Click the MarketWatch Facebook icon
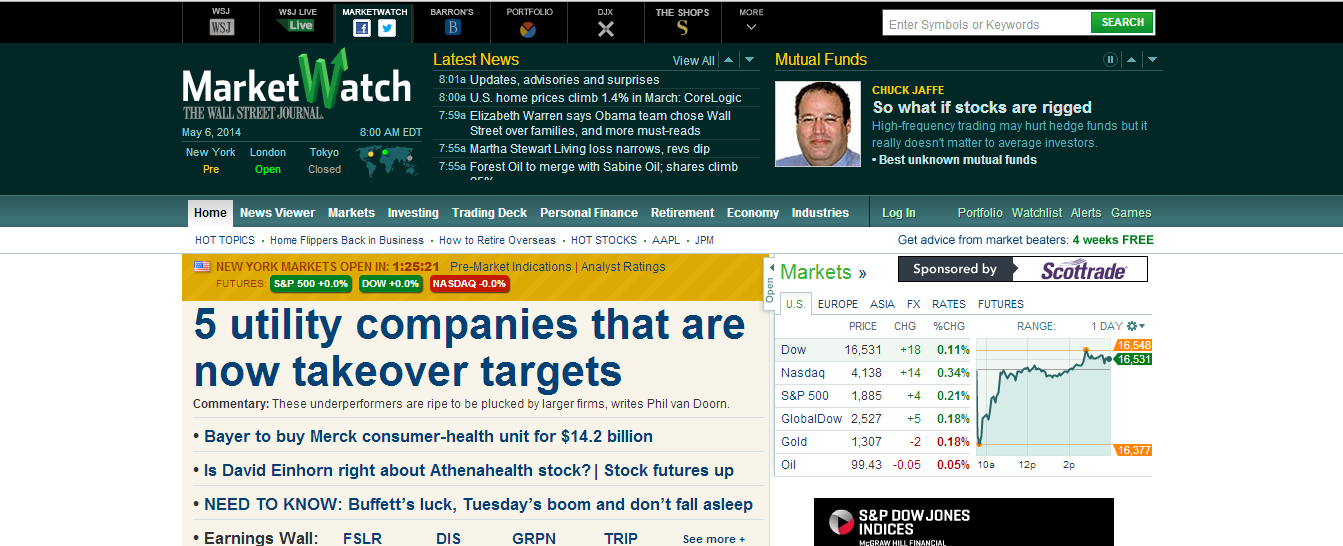Screen dimensions: 1343x546 point(362,28)
